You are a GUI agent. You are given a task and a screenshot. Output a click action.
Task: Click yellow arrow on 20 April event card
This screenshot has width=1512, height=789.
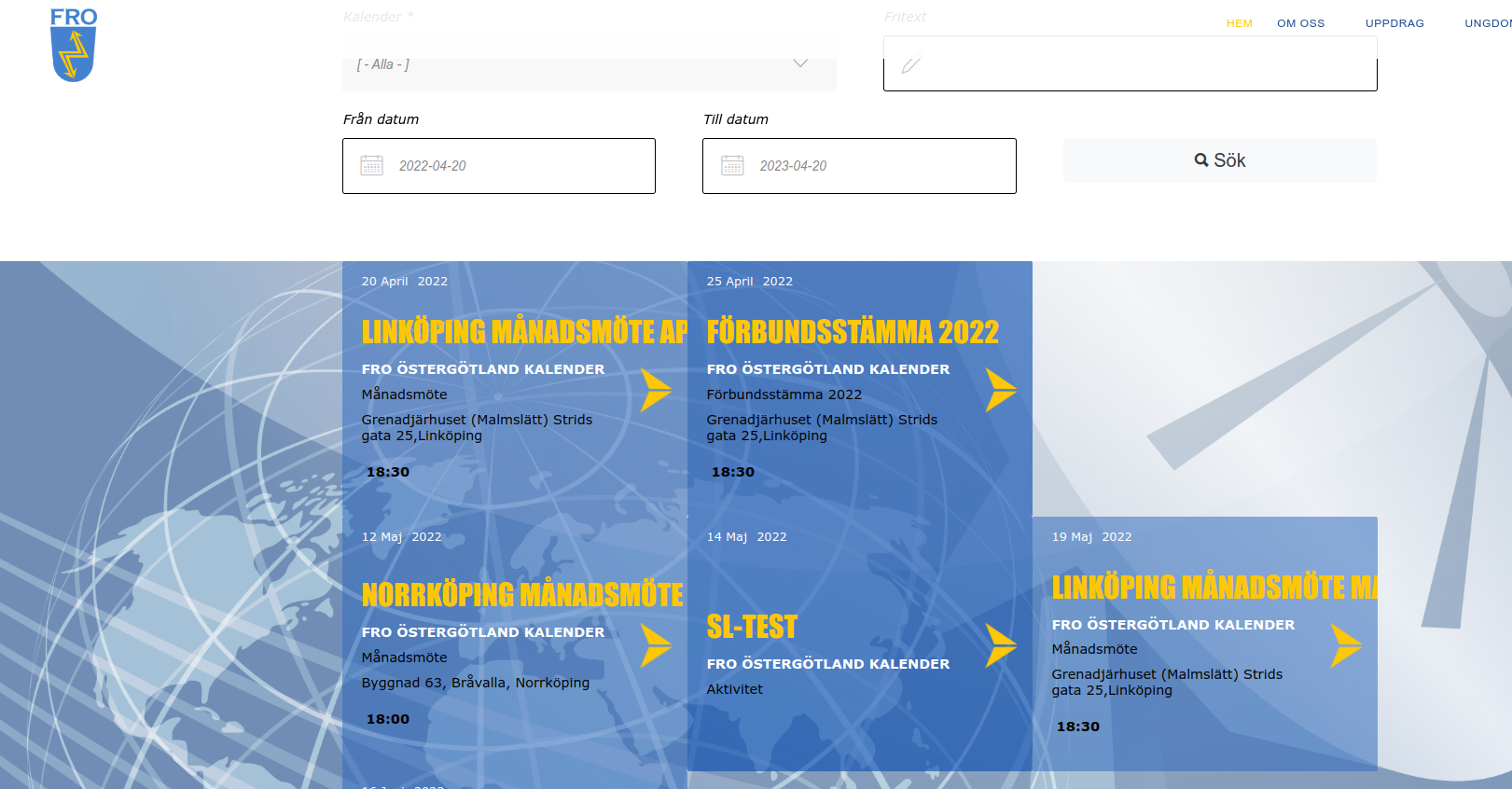point(656,390)
